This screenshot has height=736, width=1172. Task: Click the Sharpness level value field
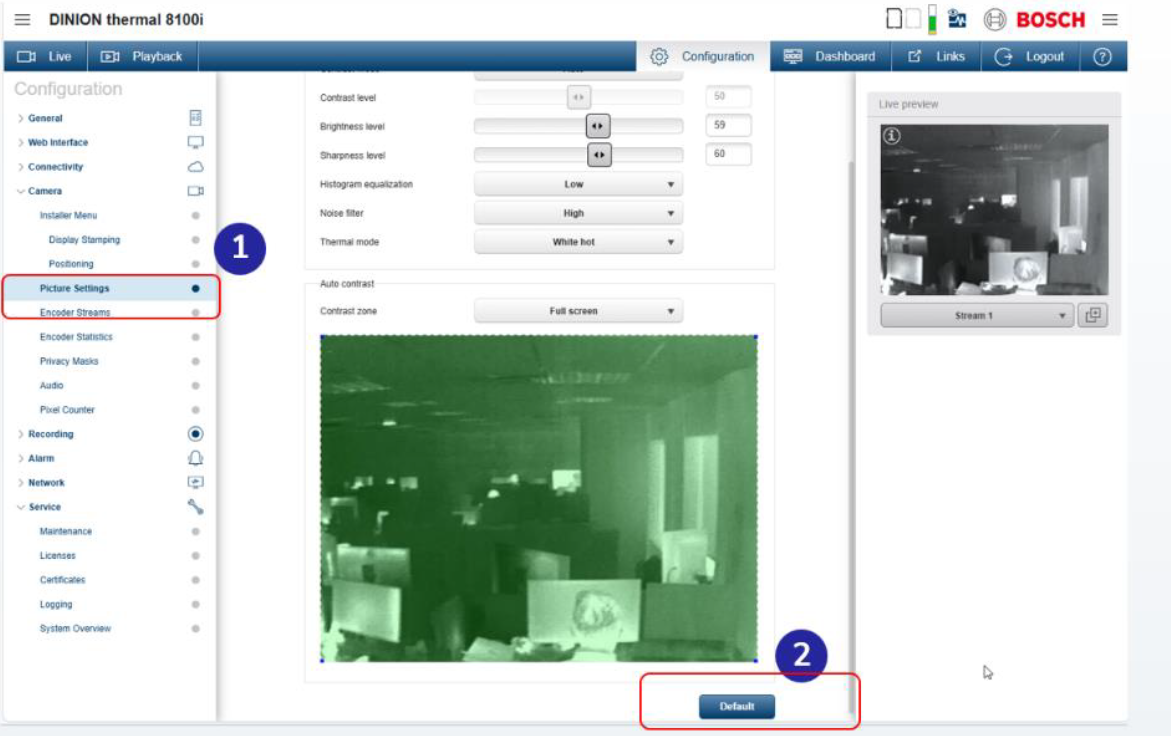[728, 155]
